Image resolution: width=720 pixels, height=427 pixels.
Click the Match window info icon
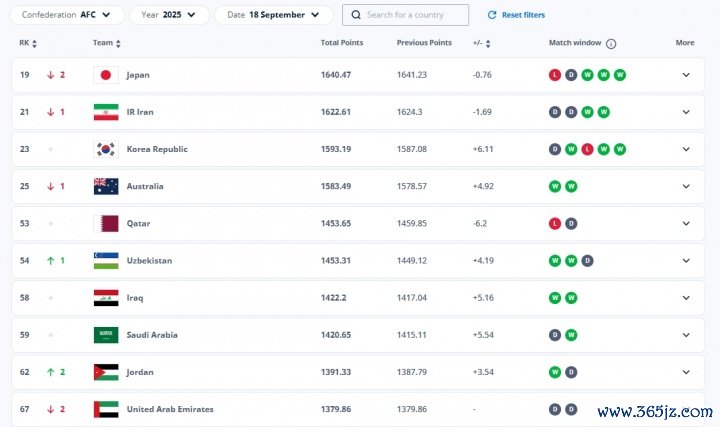(x=611, y=44)
